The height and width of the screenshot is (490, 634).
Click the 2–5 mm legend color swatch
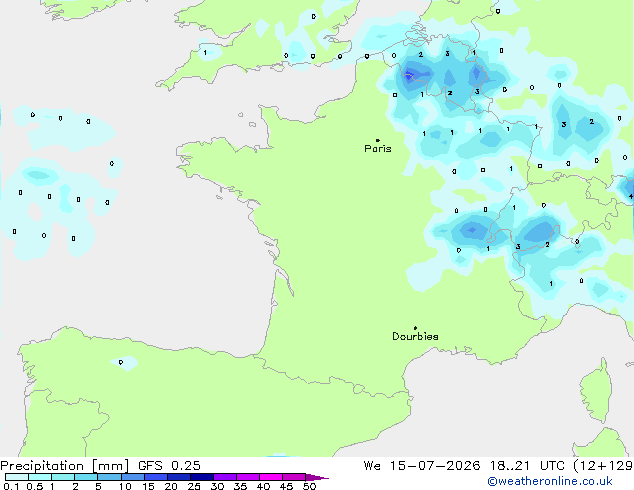click(86, 477)
